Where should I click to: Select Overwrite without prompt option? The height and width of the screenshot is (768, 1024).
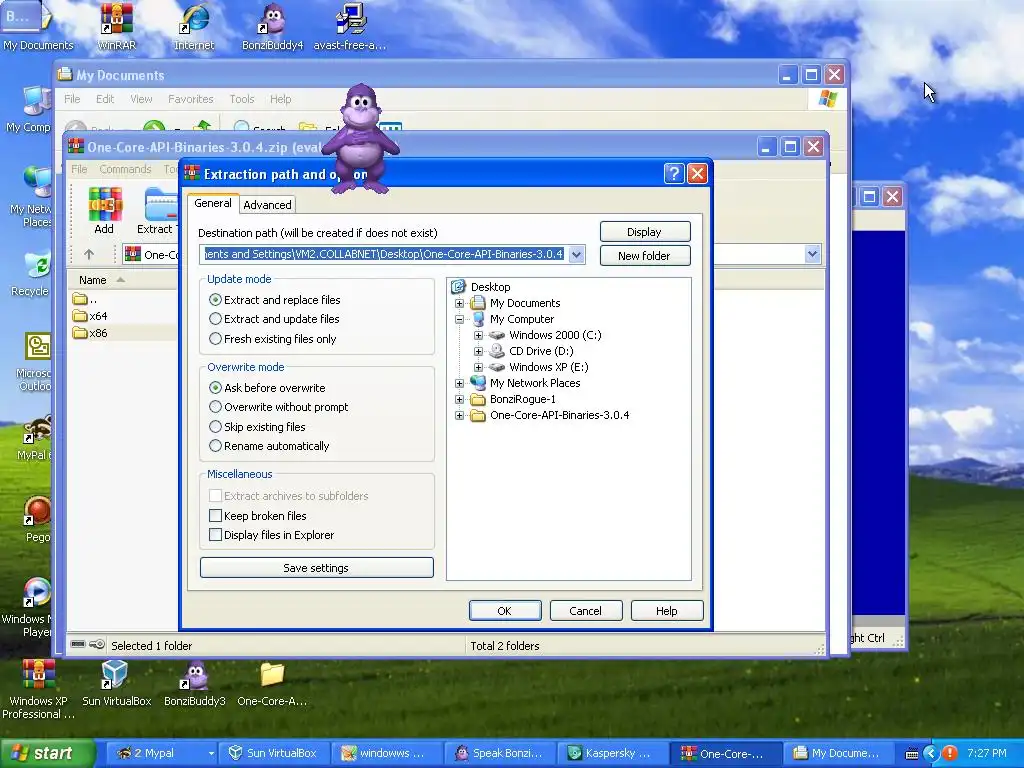[x=215, y=406]
